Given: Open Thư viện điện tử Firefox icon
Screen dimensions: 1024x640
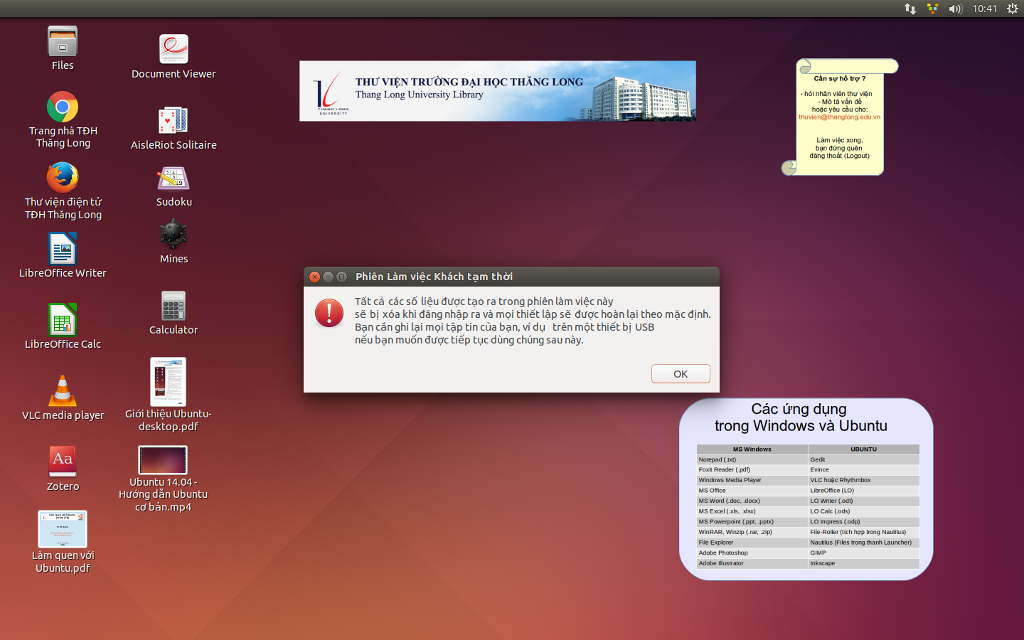Looking at the screenshot, I should (63, 178).
